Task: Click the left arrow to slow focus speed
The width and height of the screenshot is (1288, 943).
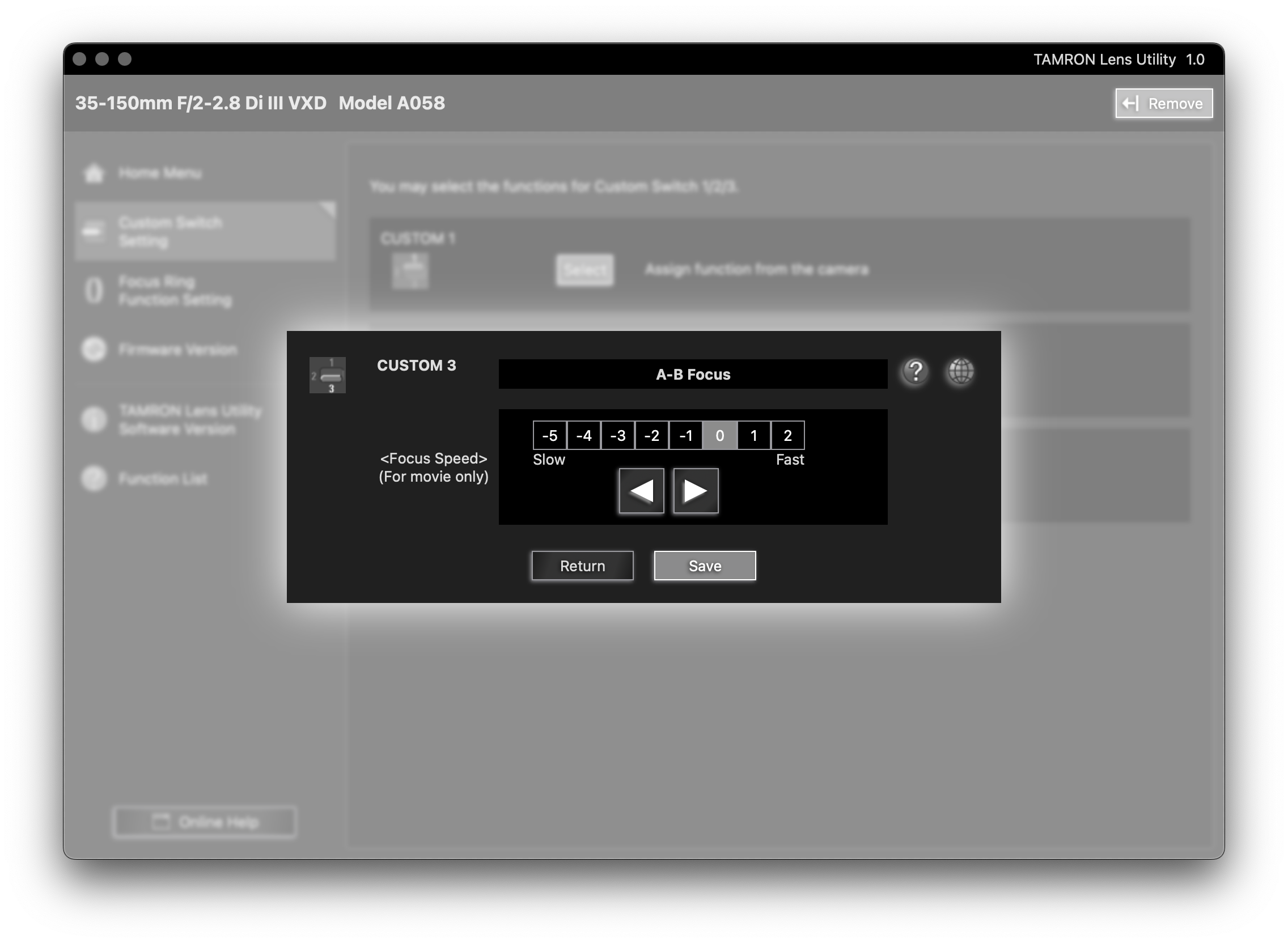Action: (641, 491)
